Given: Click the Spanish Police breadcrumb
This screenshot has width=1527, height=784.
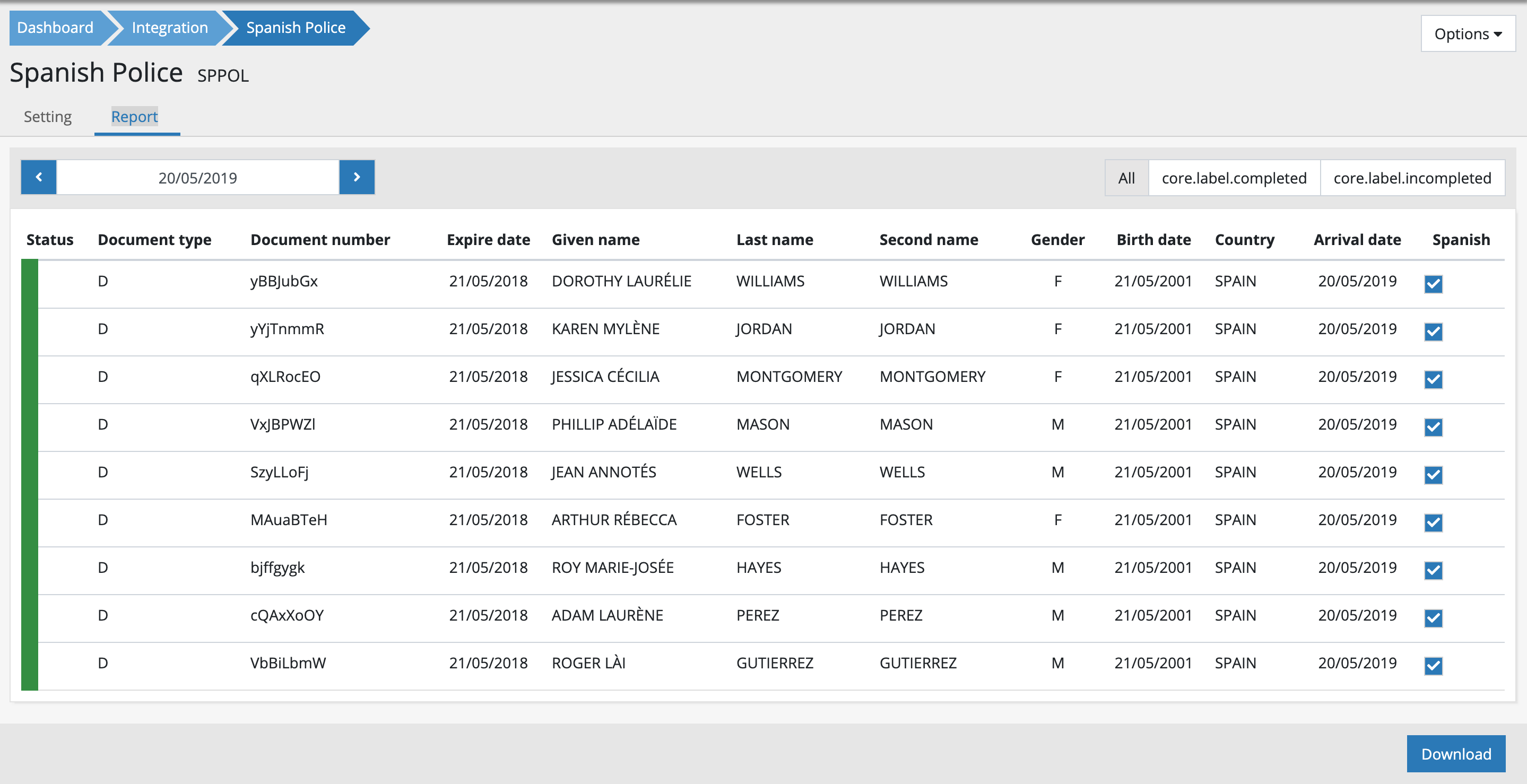Looking at the screenshot, I should [x=295, y=28].
